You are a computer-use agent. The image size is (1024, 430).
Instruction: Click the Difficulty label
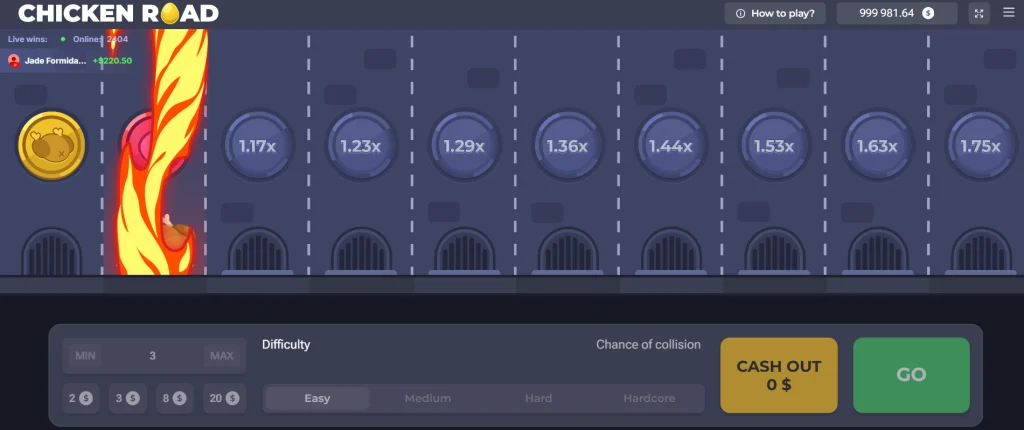point(286,344)
